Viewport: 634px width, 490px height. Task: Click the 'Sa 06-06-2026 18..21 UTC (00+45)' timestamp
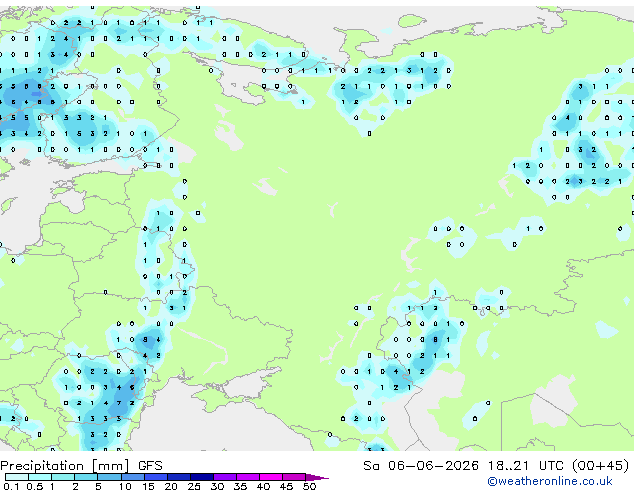496,466
